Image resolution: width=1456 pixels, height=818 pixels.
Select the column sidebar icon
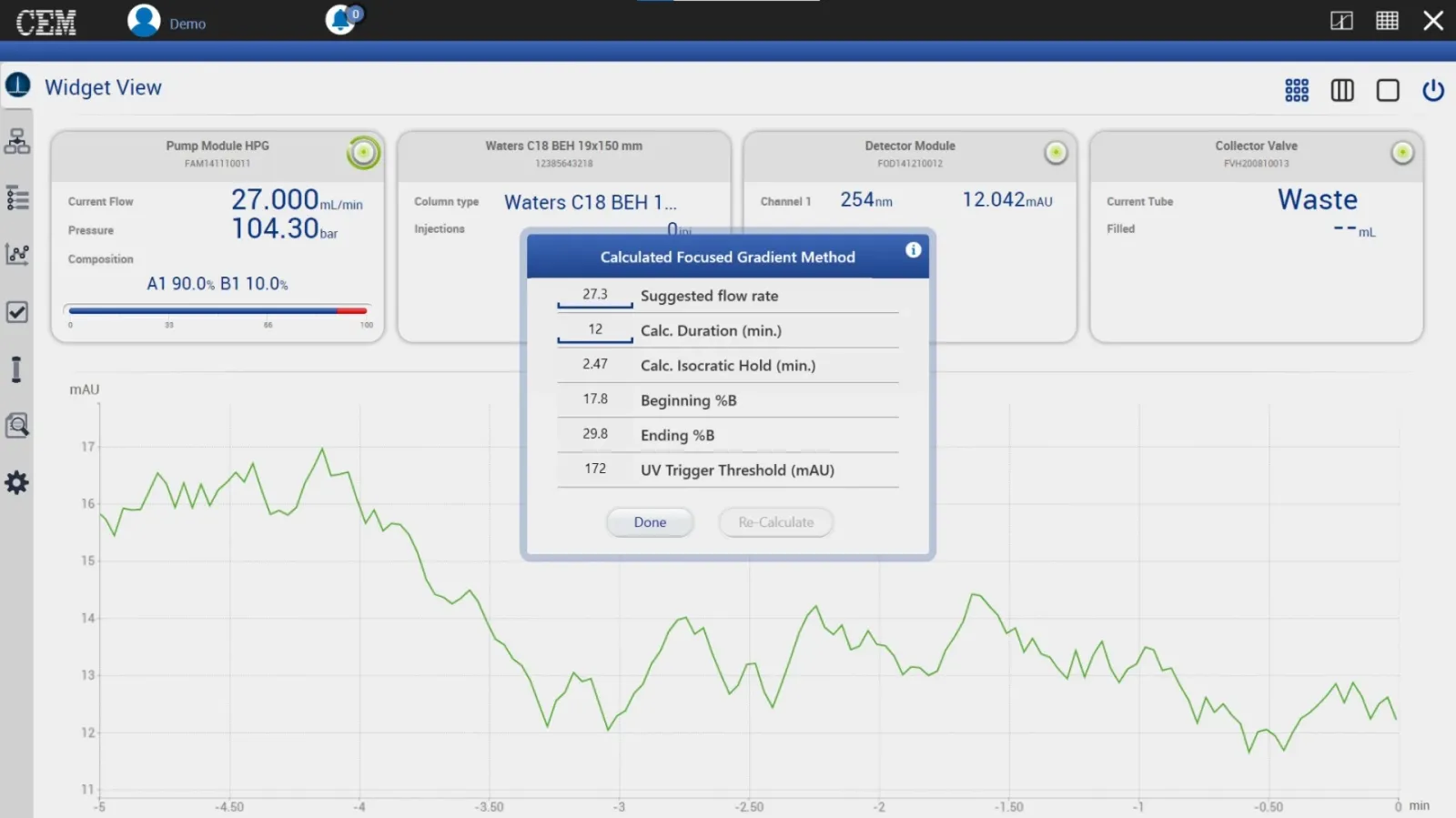point(16,369)
